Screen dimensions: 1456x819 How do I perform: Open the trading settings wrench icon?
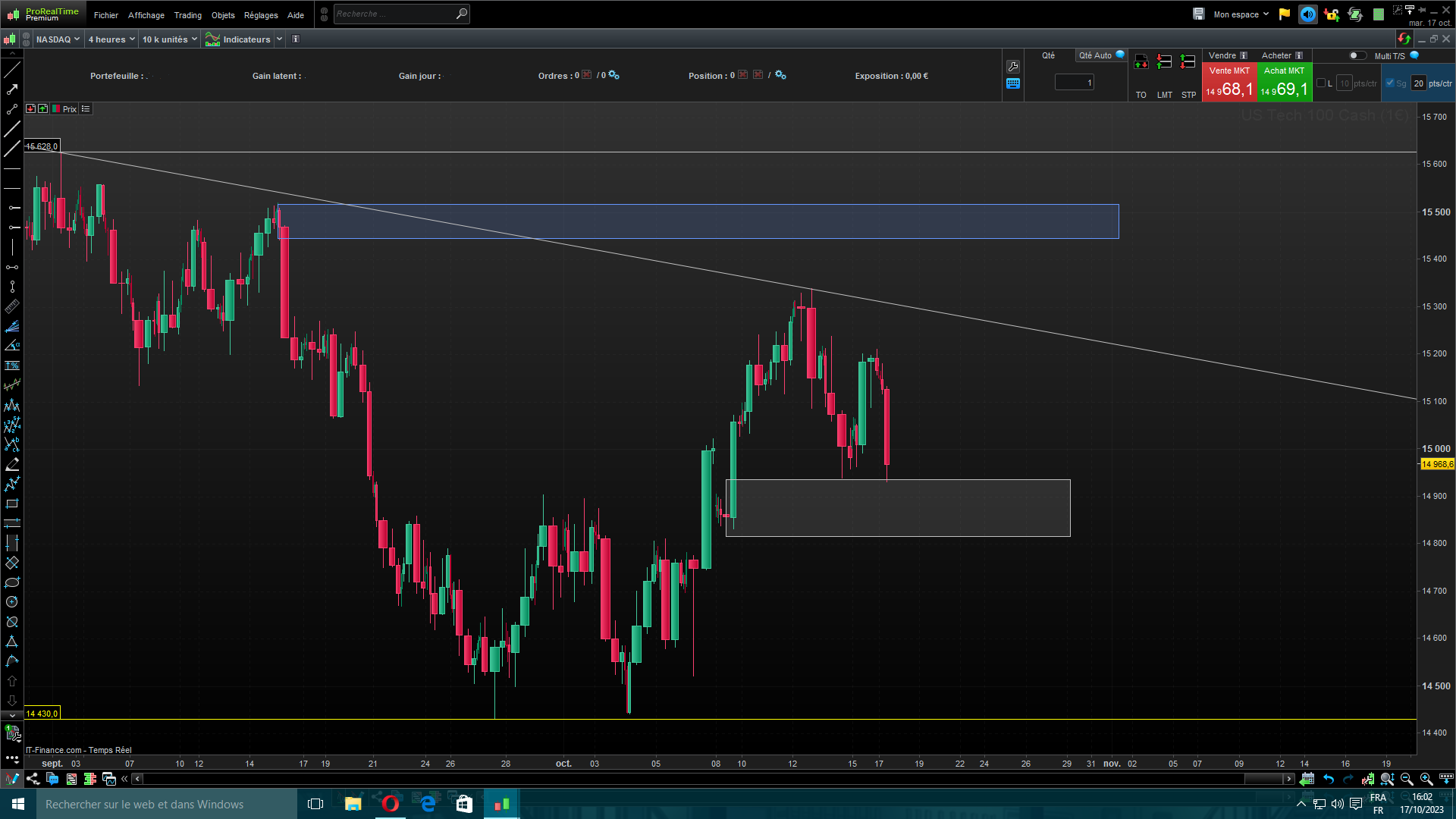pyautogui.click(x=1013, y=67)
